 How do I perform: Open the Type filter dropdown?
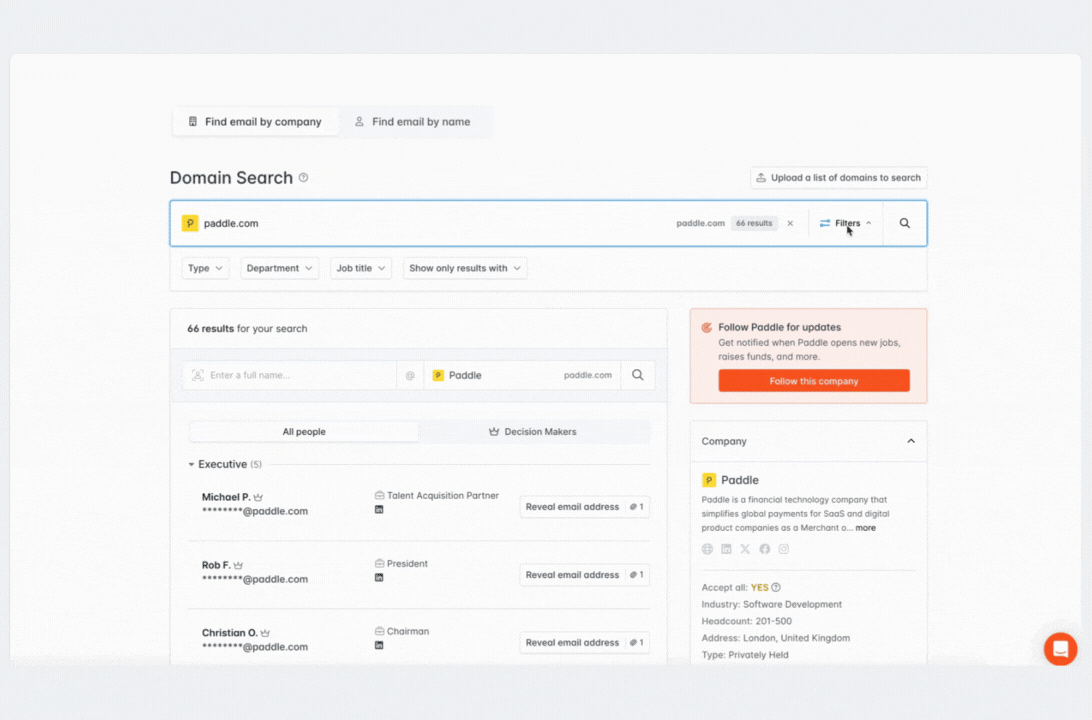pos(205,268)
